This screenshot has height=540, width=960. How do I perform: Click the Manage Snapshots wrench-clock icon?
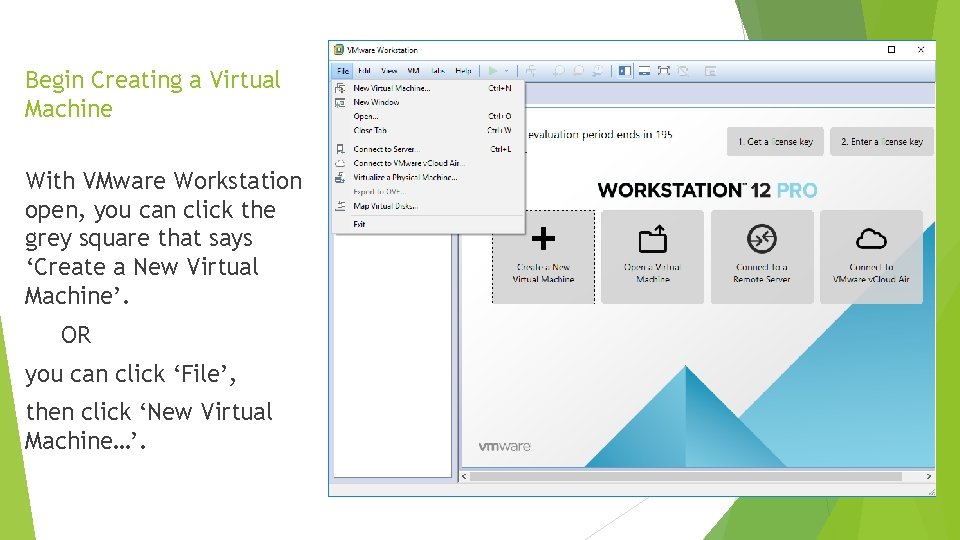coord(598,71)
